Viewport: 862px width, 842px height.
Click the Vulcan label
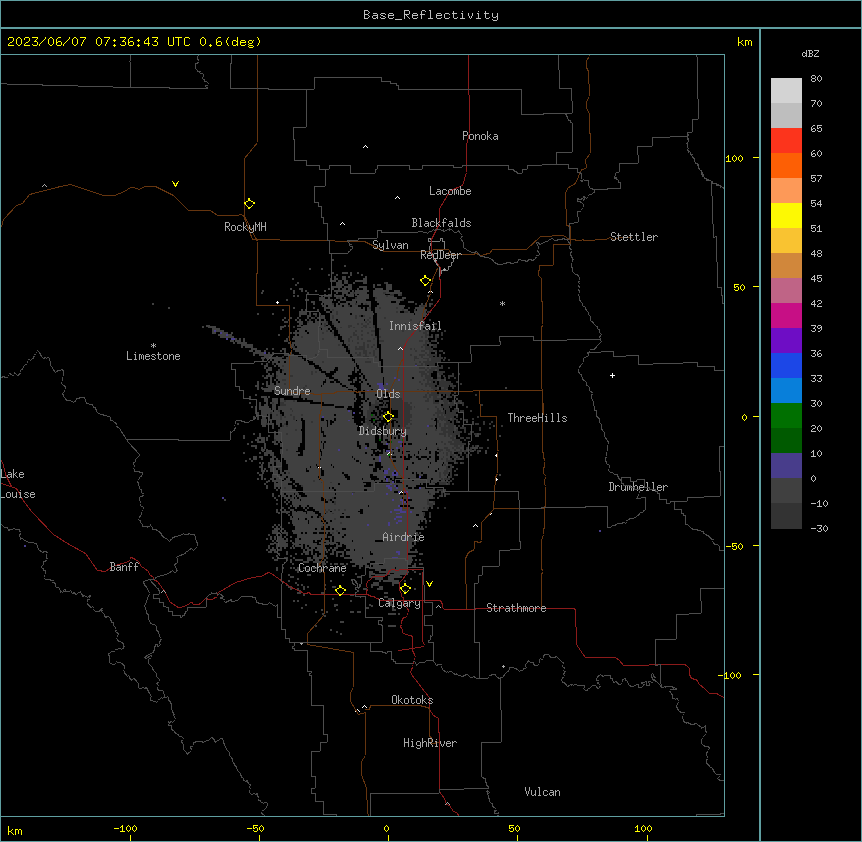542,792
